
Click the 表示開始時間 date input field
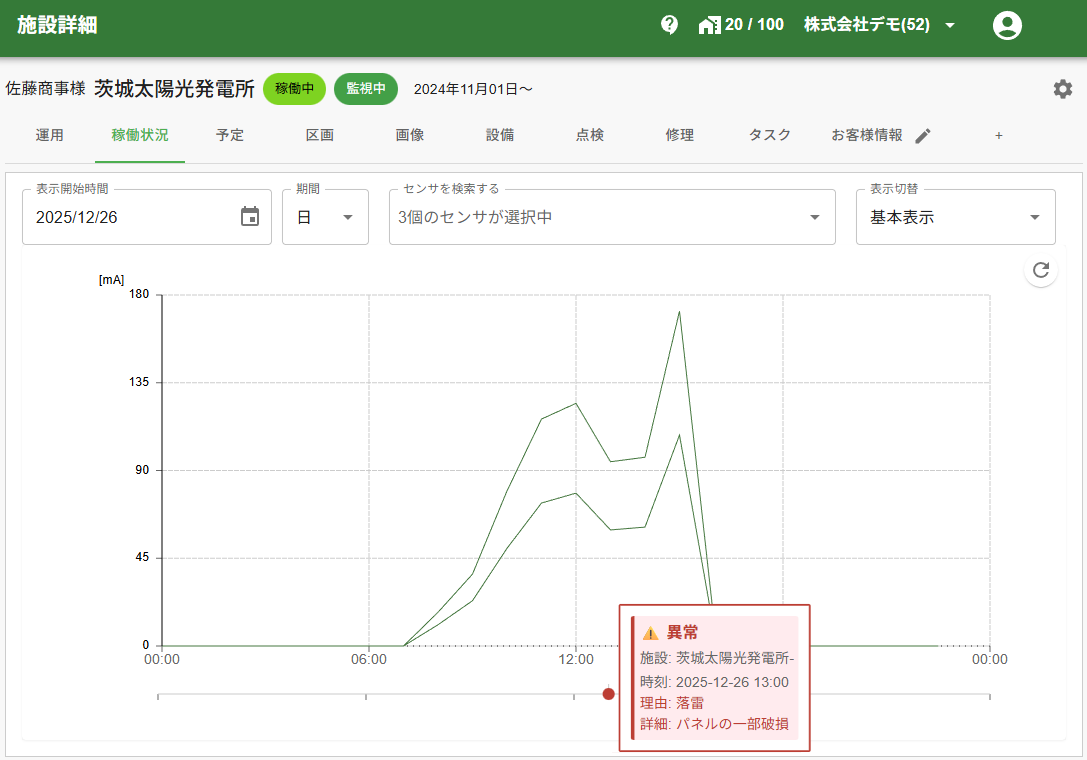pos(130,217)
